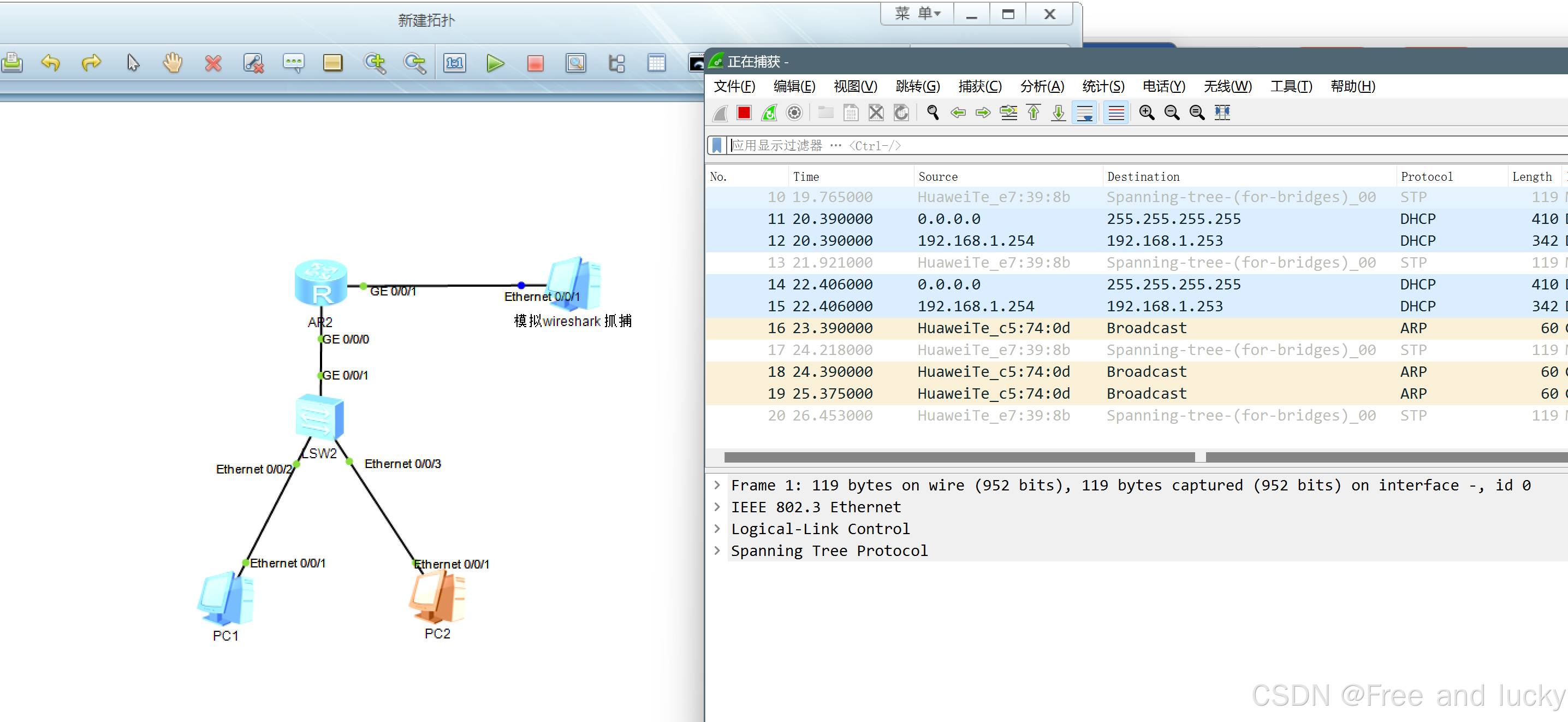Open the 统计(S) menu
Viewport: 1568px width, 722px height.
[1103, 86]
